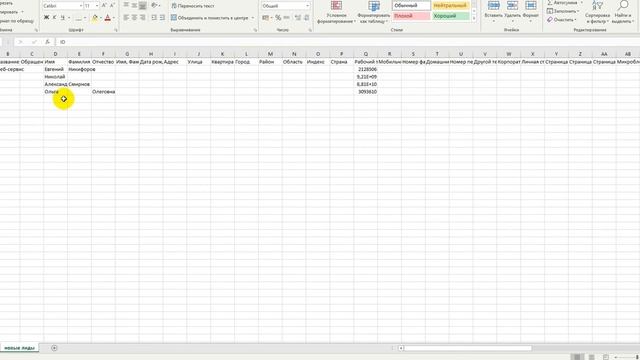The width and height of the screenshot is (640, 360).
Task: Align text to bottom edge
Action: [x=142, y=5]
